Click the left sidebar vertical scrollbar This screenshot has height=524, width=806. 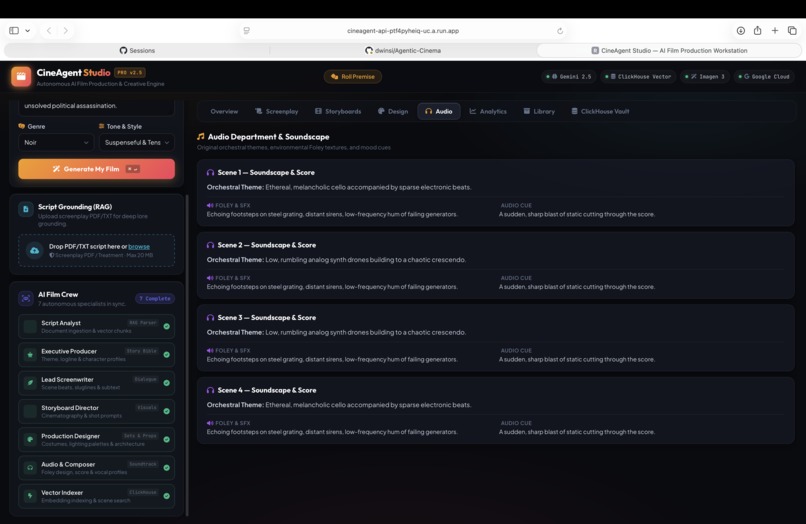tap(187, 355)
